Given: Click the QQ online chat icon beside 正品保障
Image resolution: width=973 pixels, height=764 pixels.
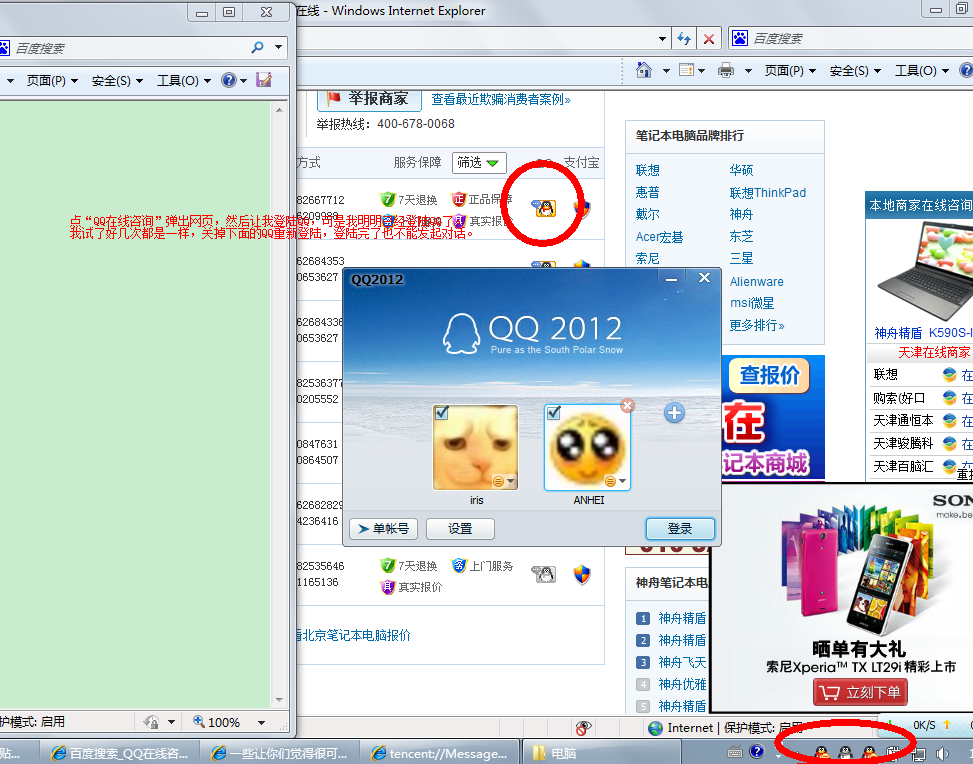Looking at the screenshot, I should [x=544, y=208].
